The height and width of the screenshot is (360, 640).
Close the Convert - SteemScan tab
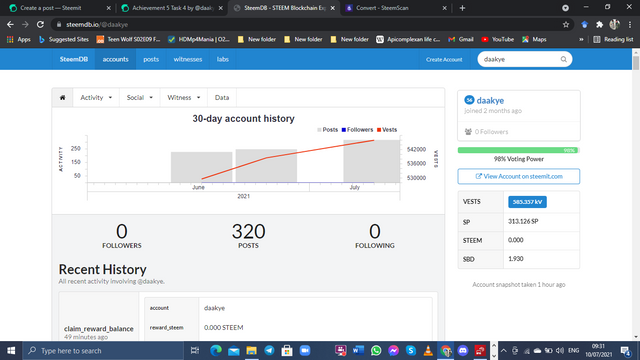tap(444, 8)
